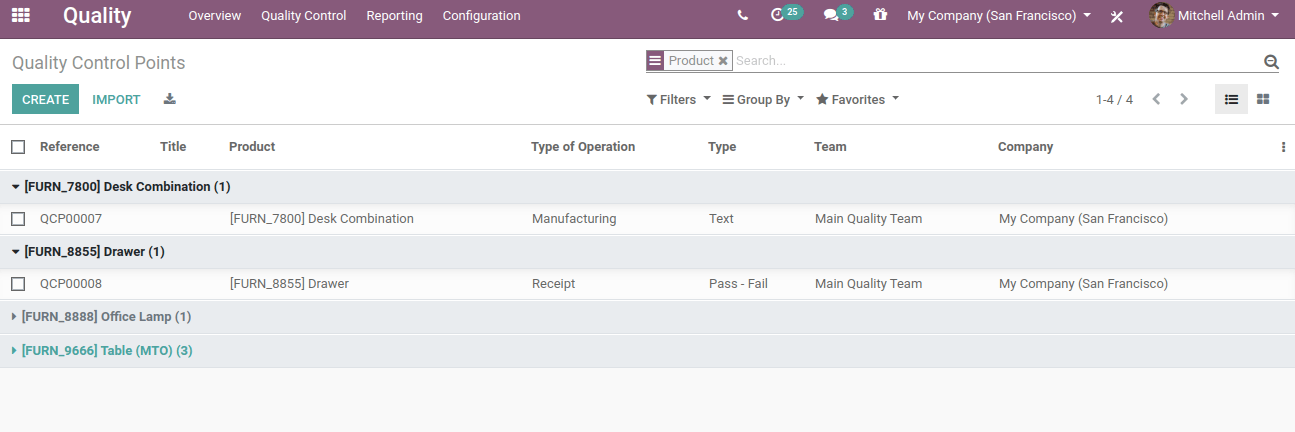The width and height of the screenshot is (1295, 432).
Task: Click the 1-4 / 4 pager counter
Action: pos(1114,100)
